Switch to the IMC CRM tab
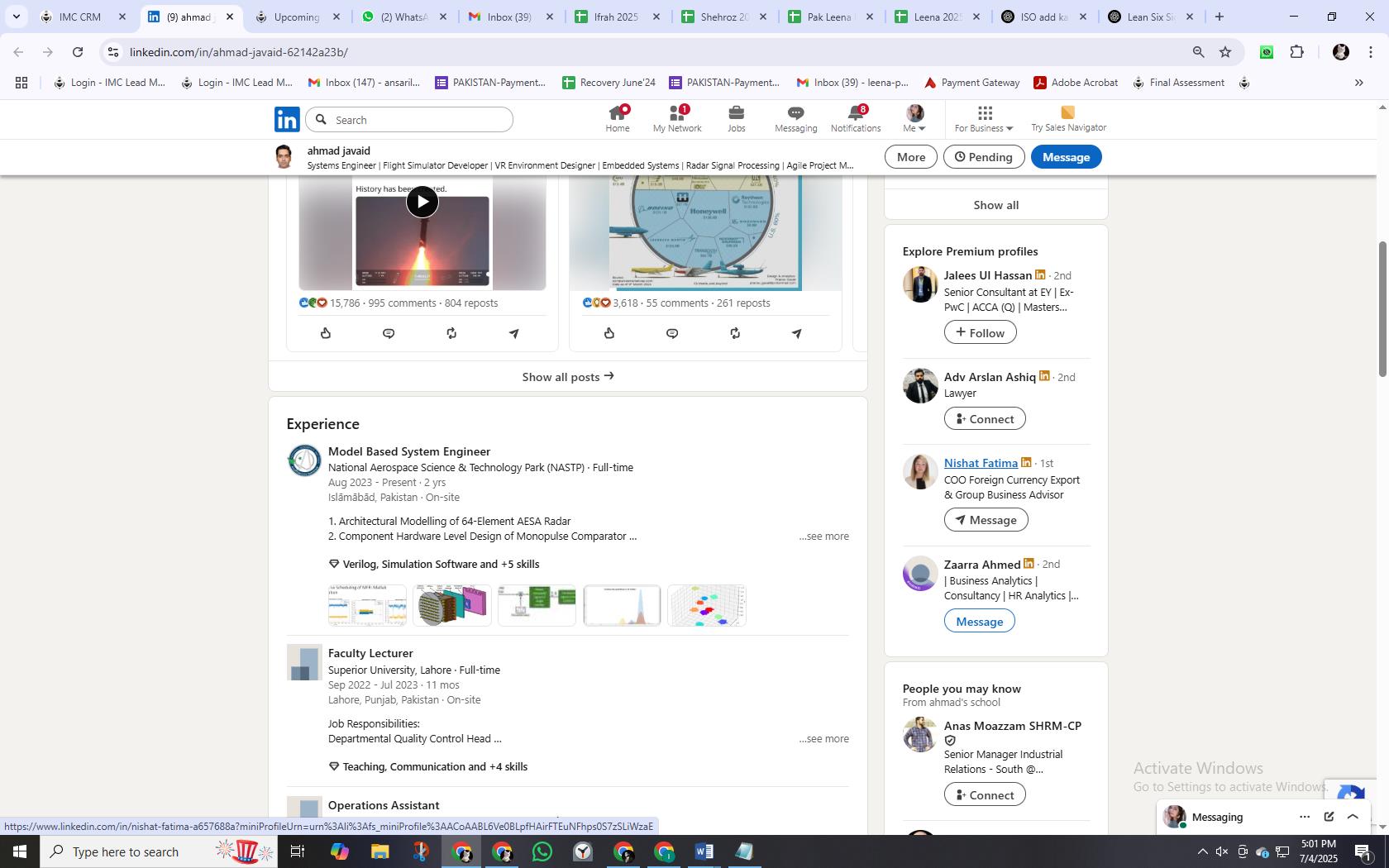Screen dimensions: 1389x868 click(83, 17)
